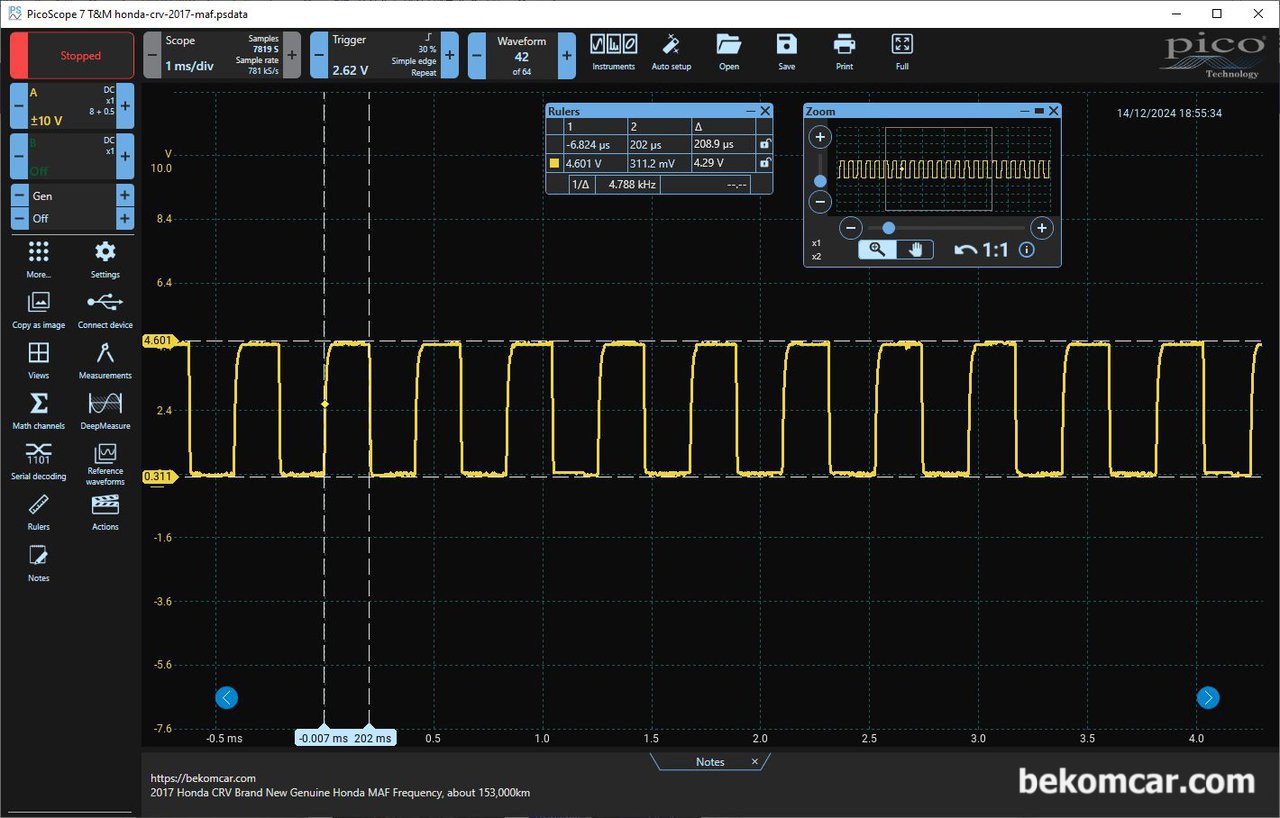Open Scope 1 ms/div settings
1280x818 pixels.
pyautogui.click(x=222, y=55)
